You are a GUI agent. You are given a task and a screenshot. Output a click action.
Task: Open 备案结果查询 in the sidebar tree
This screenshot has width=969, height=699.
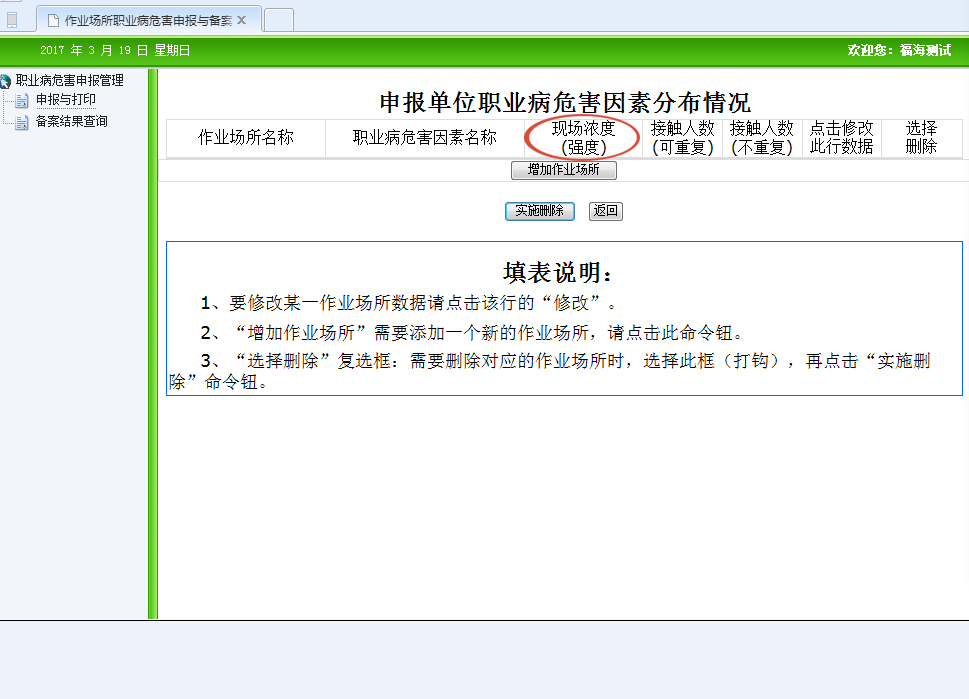click(x=71, y=122)
